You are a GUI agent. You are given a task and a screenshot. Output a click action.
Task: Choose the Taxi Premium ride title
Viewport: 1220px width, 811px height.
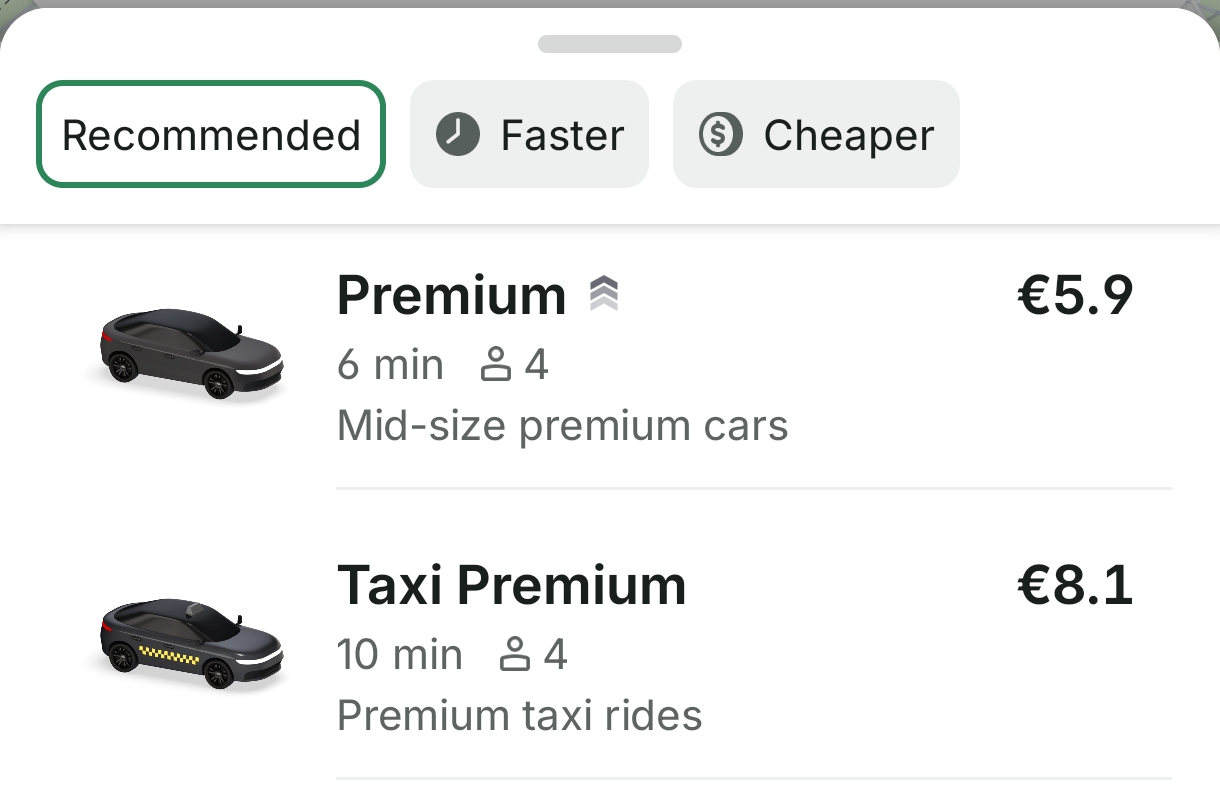[x=512, y=585]
